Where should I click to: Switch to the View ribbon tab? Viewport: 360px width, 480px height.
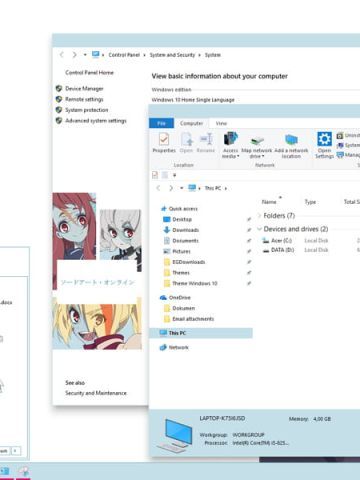point(221,123)
